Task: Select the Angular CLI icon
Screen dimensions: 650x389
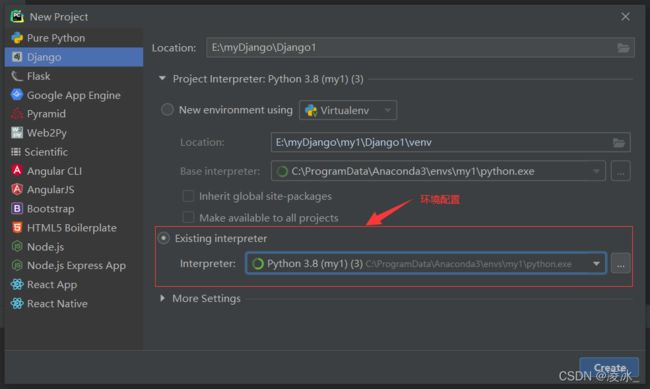Action: click(17, 170)
